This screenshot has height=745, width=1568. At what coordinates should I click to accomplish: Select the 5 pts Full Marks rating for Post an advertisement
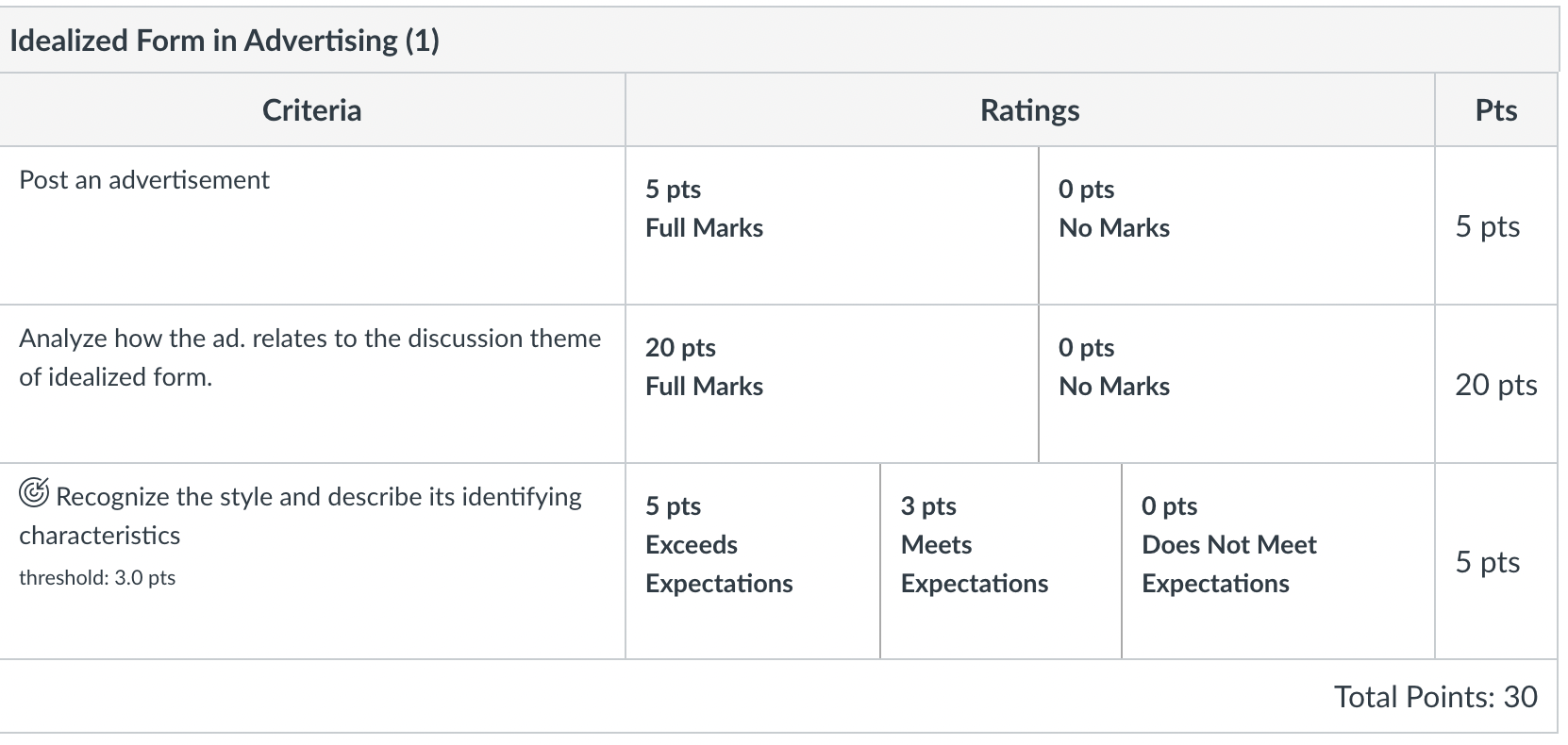coord(831,225)
